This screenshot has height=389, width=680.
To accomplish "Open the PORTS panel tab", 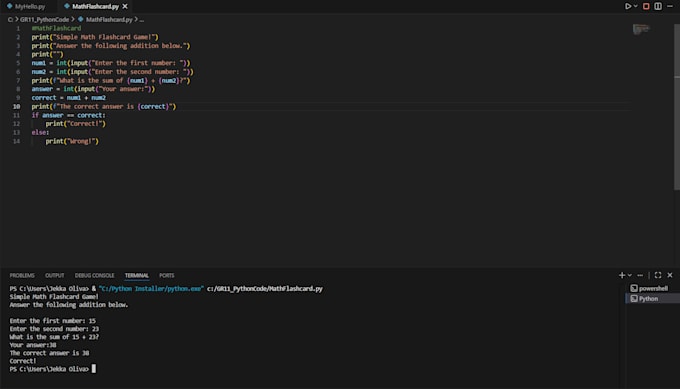I will (x=167, y=275).
